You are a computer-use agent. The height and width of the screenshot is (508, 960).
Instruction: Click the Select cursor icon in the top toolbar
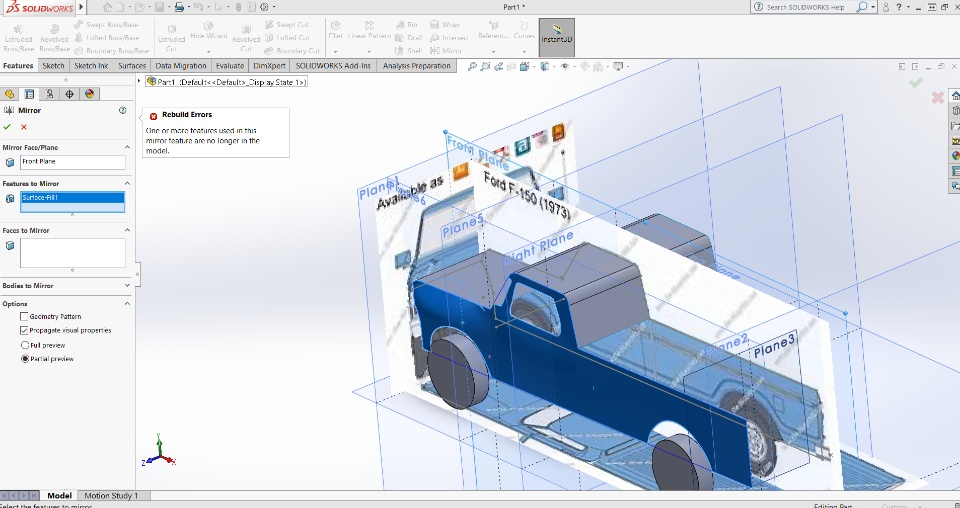click(x=218, y=7)
